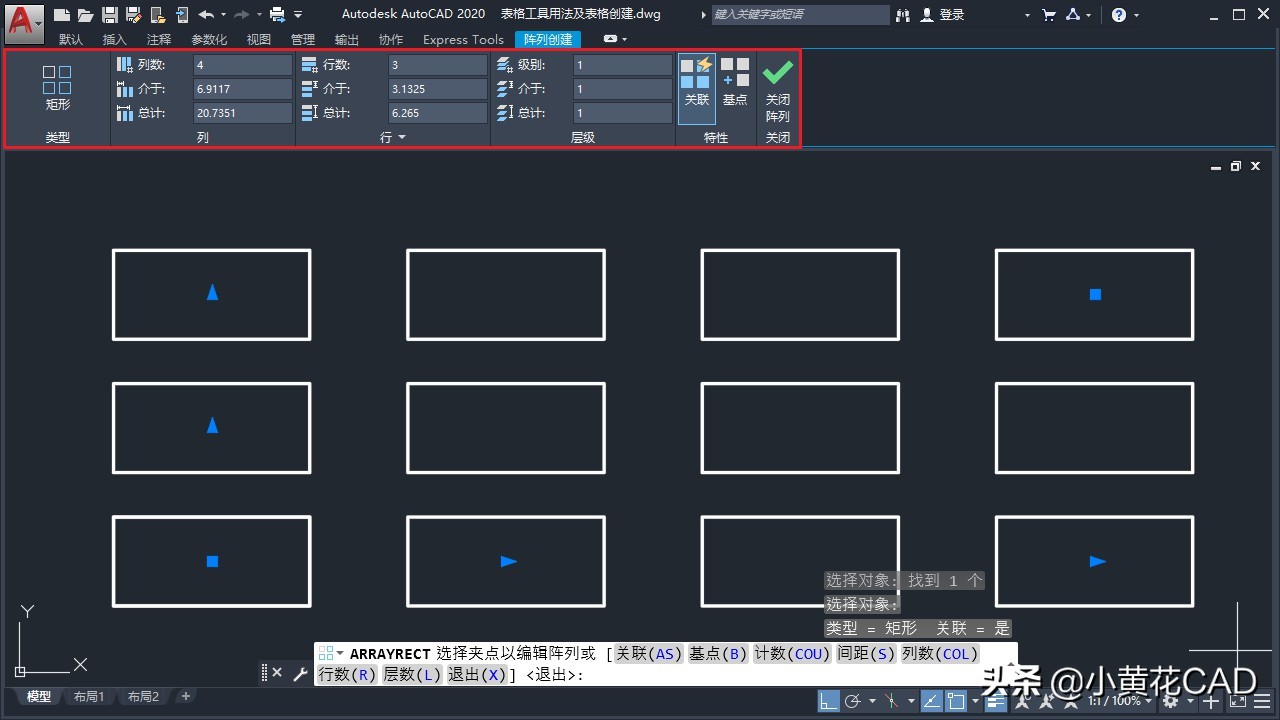Switch to the 默认 ribbon tab

pos(70,40)
